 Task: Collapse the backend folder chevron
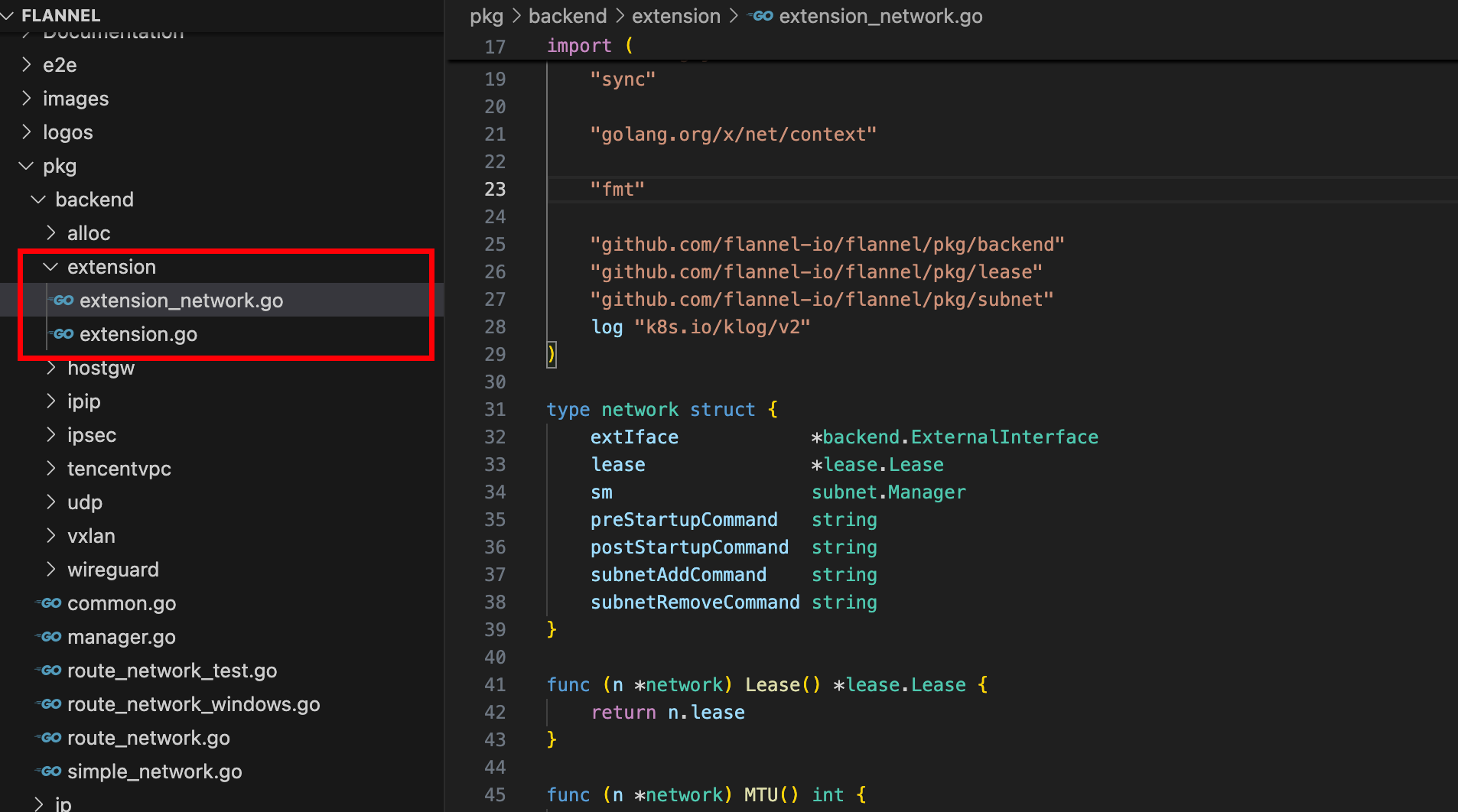39,199
